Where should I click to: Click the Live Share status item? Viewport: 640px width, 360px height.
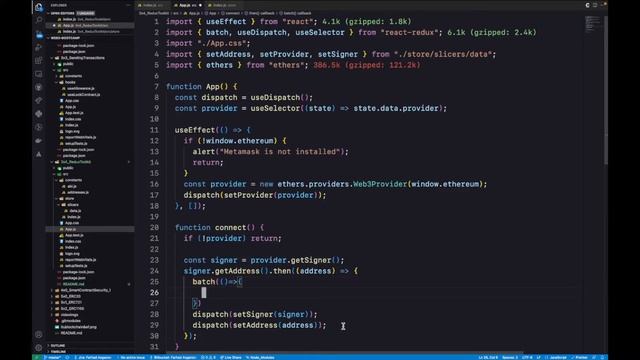(x=231, y=358)
